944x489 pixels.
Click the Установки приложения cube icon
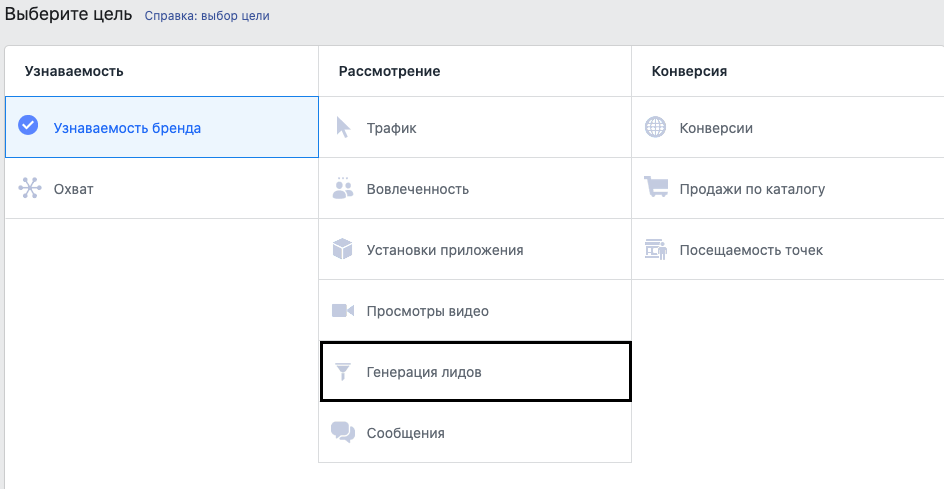[x=343, y=249]
